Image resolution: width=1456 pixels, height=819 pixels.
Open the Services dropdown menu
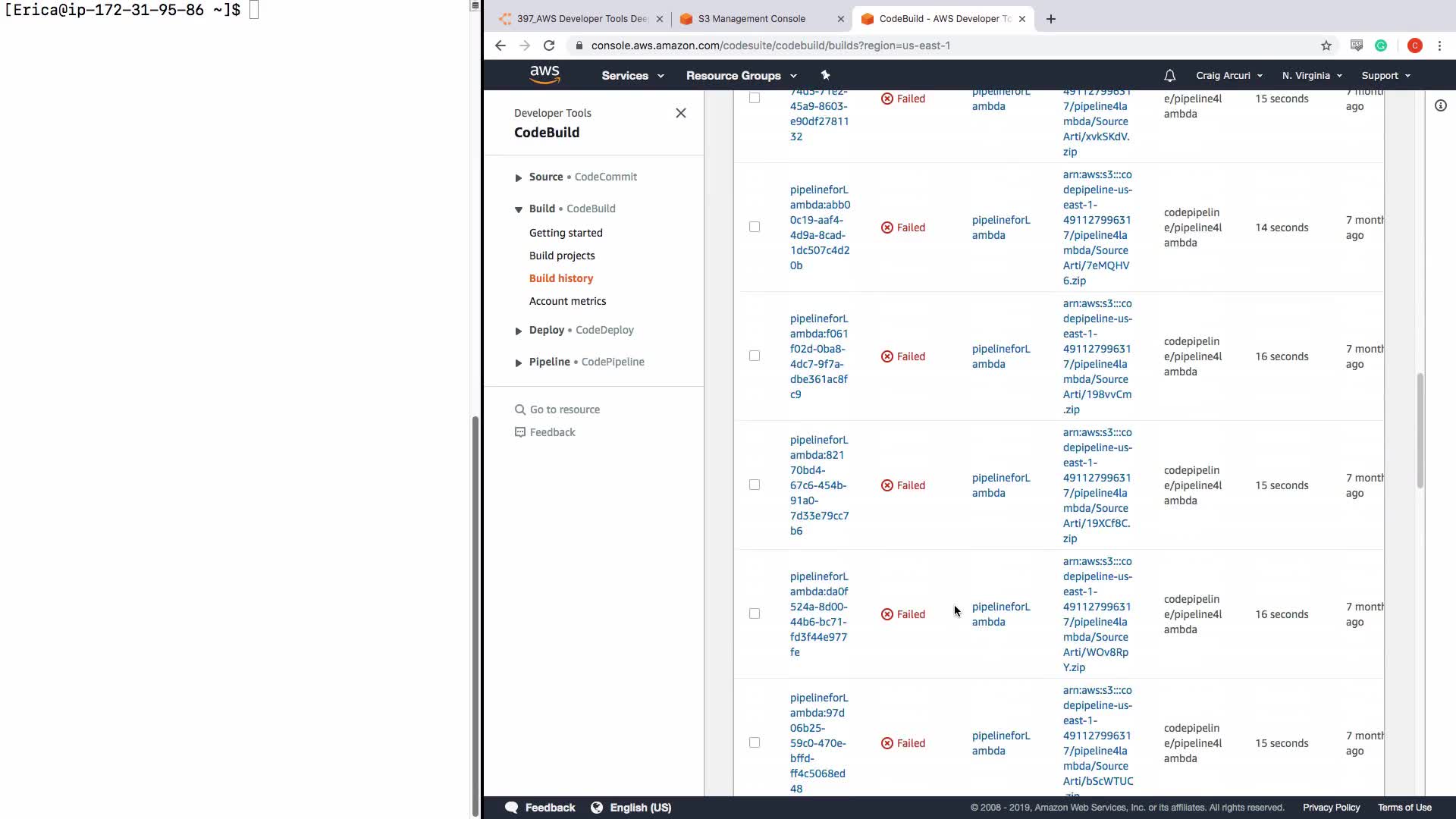pos(632,76)
